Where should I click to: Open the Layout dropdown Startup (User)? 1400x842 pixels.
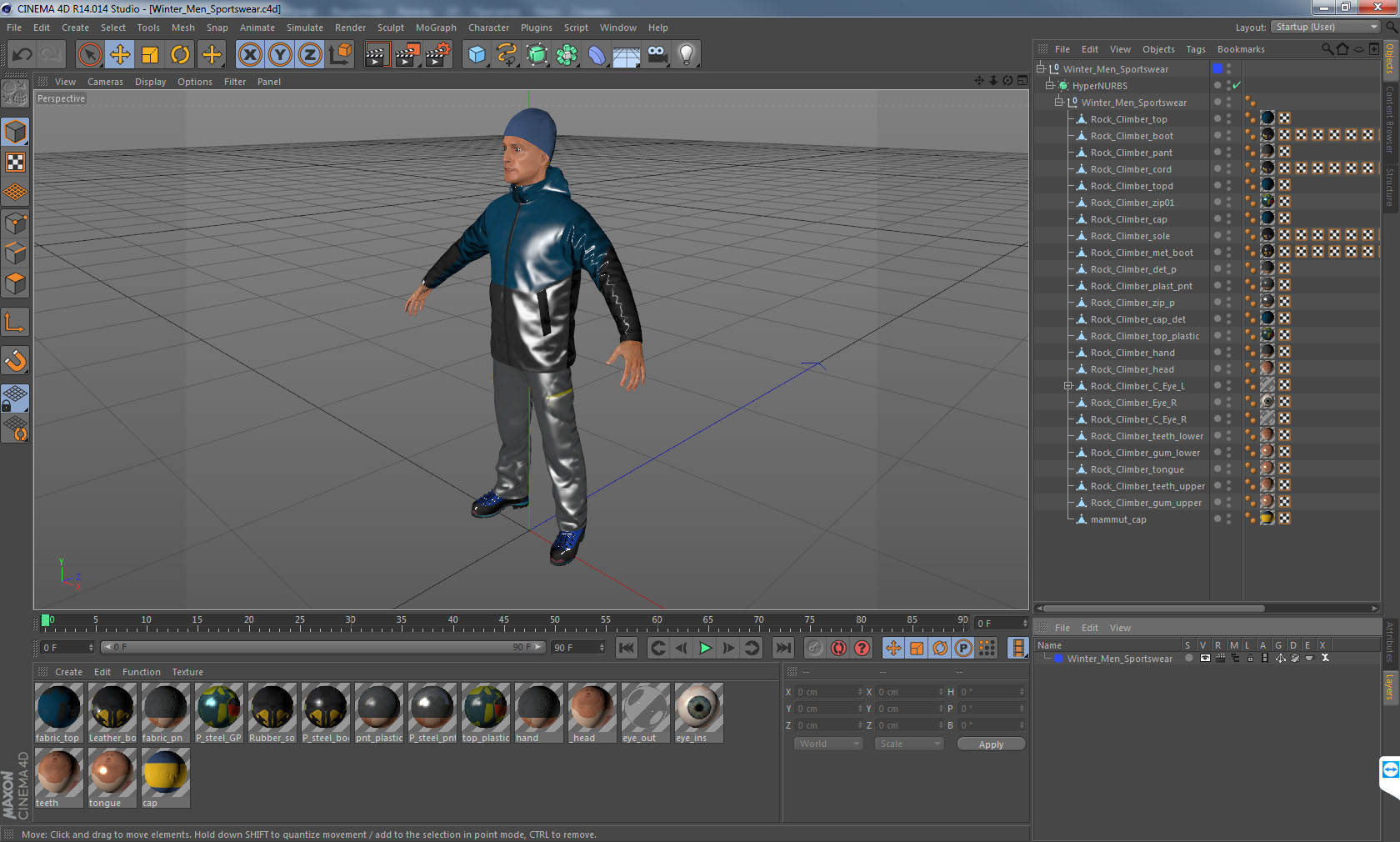(1327, 27)
